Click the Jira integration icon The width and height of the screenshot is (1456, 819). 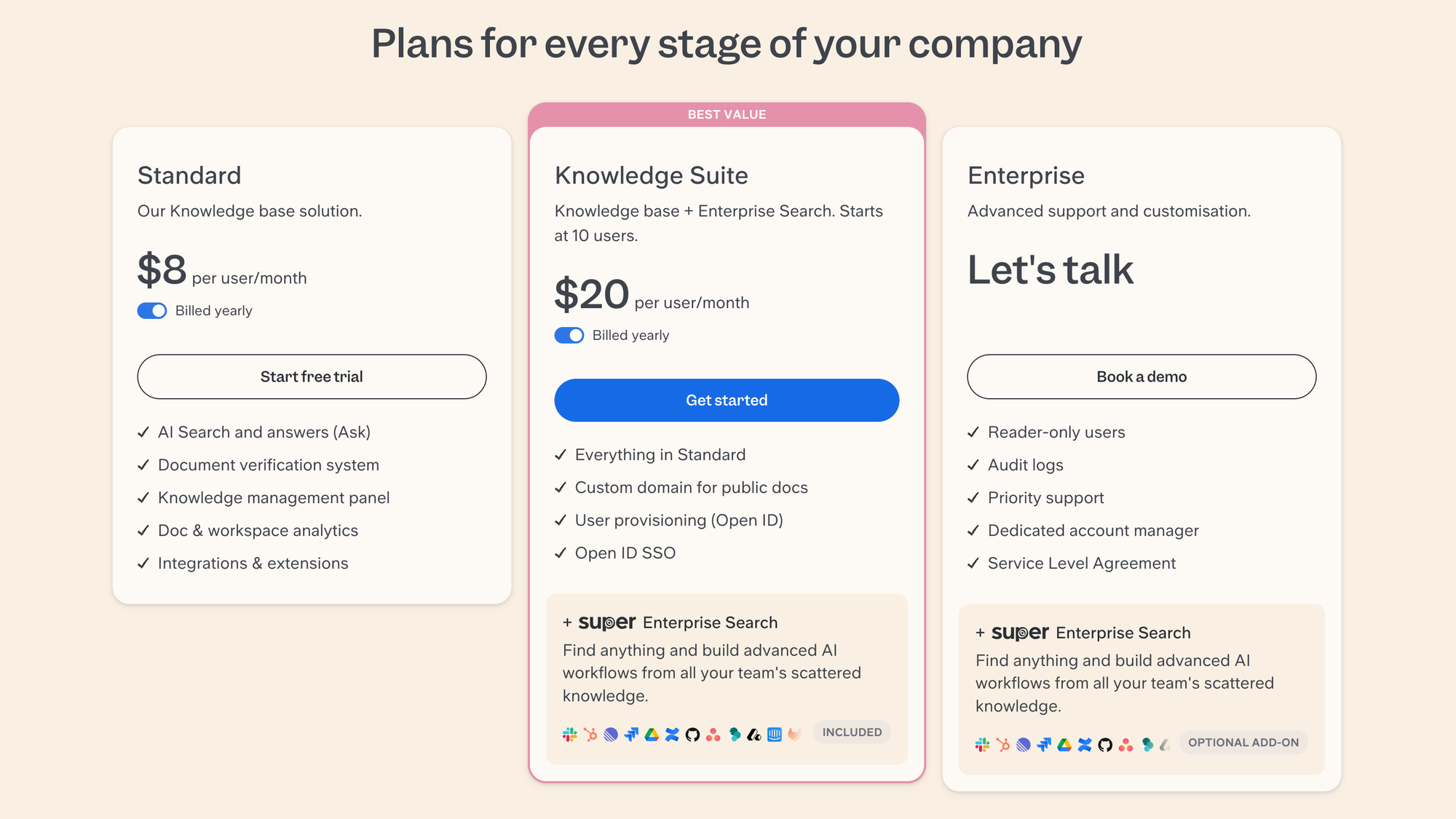pos(630,733)
